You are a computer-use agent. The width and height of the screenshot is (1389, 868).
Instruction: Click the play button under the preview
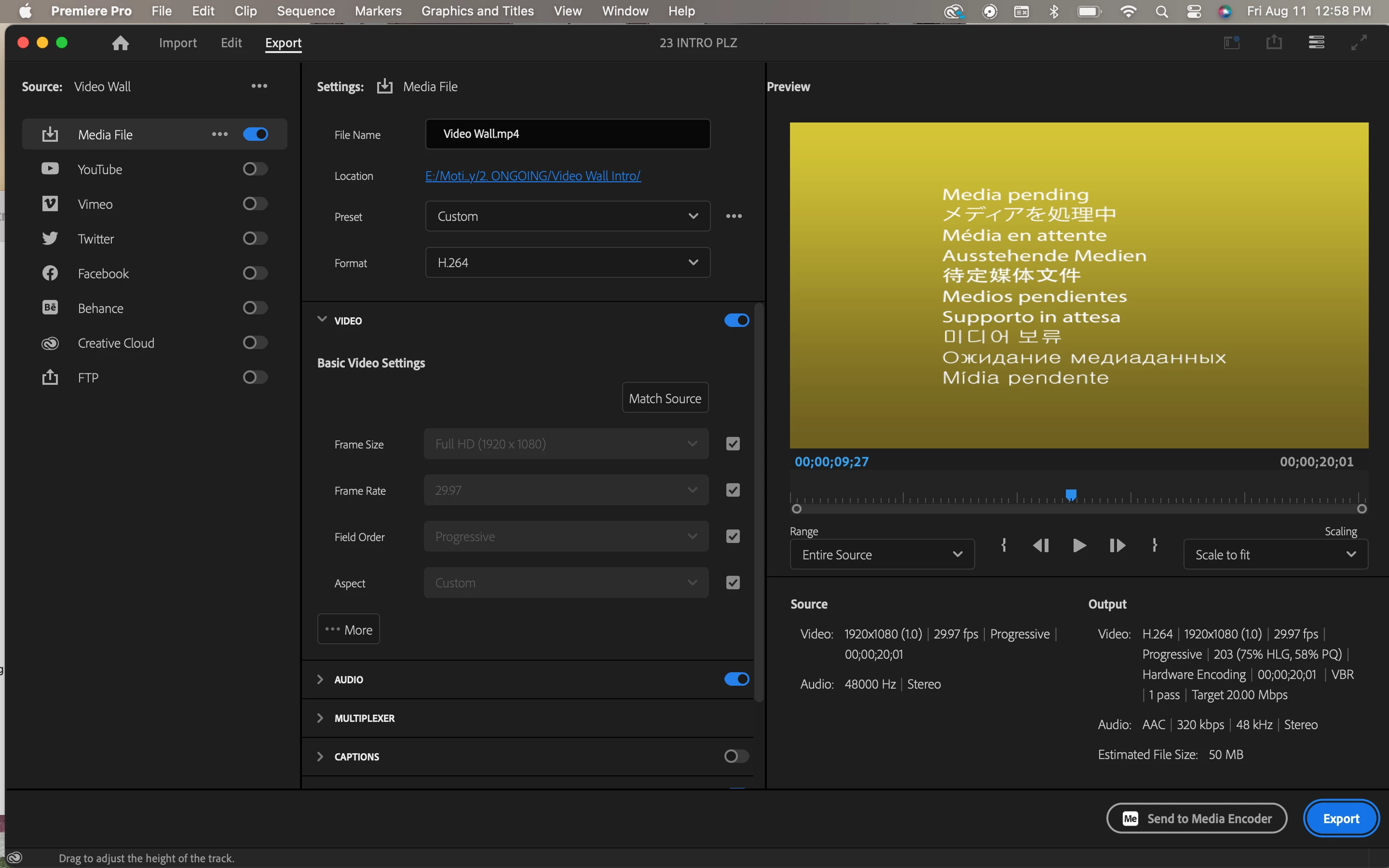click(1079, 545)
